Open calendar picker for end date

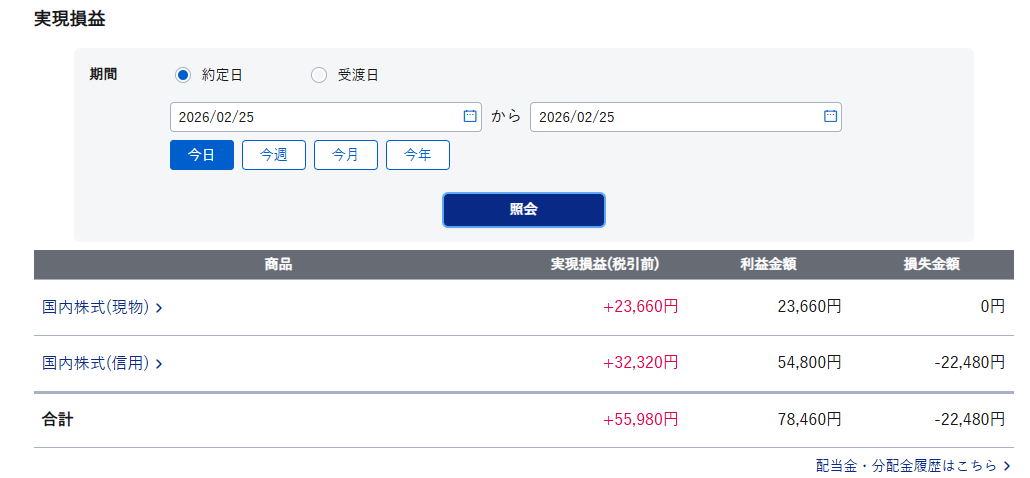point(830,116)
